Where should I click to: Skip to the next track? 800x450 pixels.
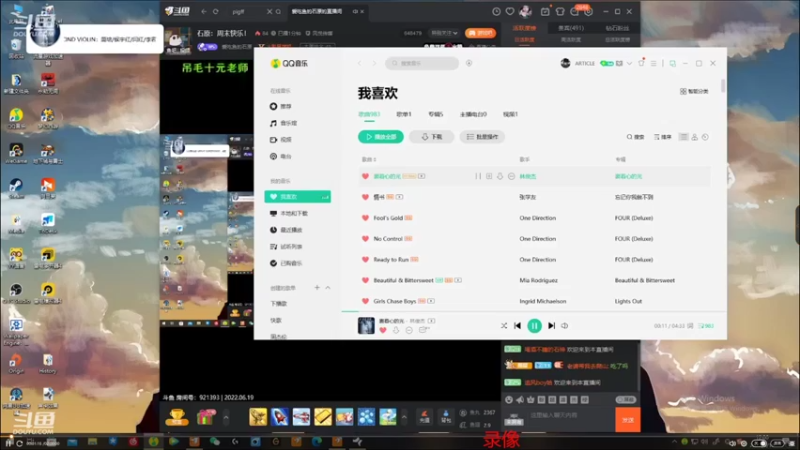pos(552,326)
